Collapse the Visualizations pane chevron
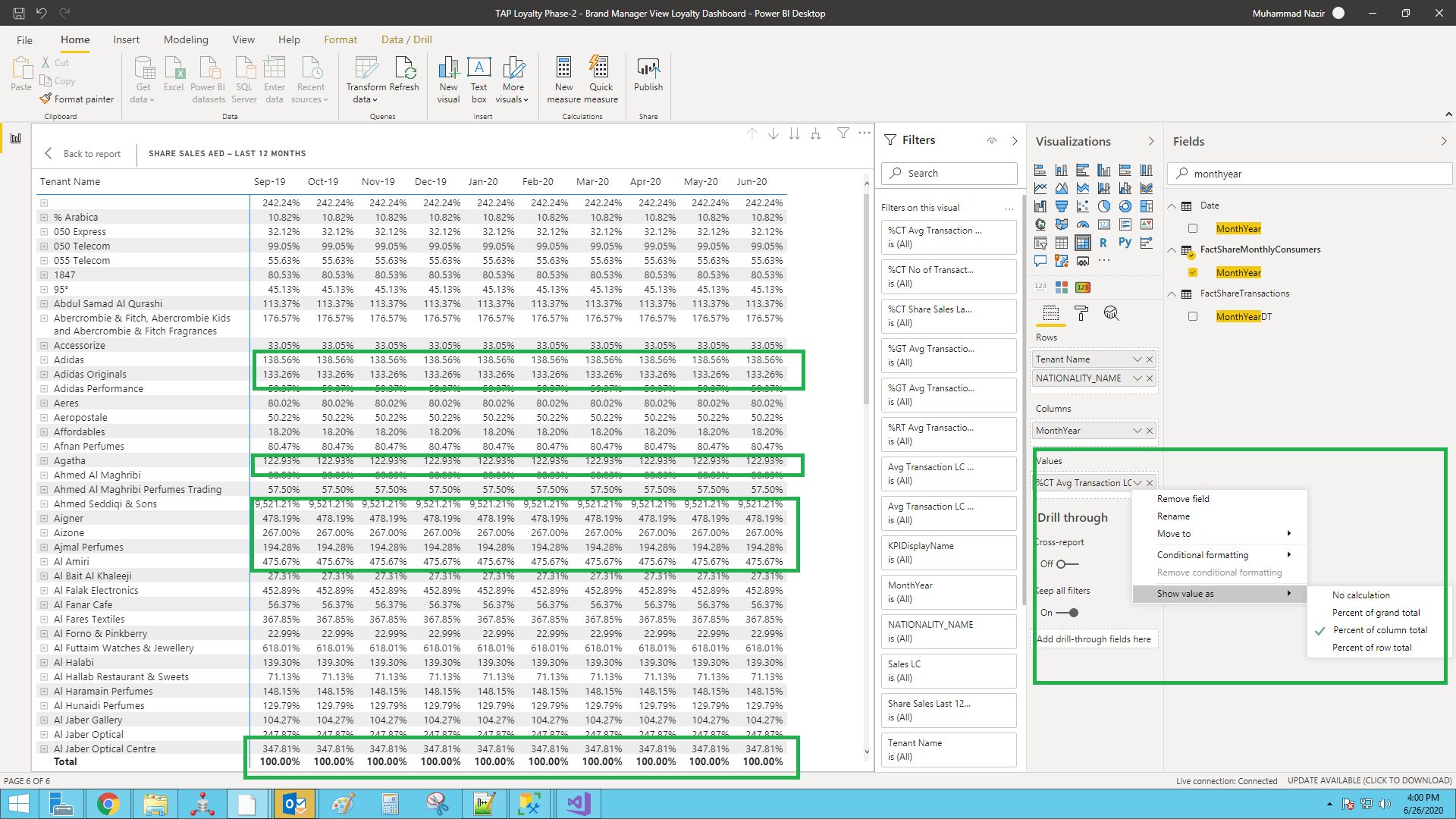The width and height of the screenshot is (1456, 819). pos(1151,141)
